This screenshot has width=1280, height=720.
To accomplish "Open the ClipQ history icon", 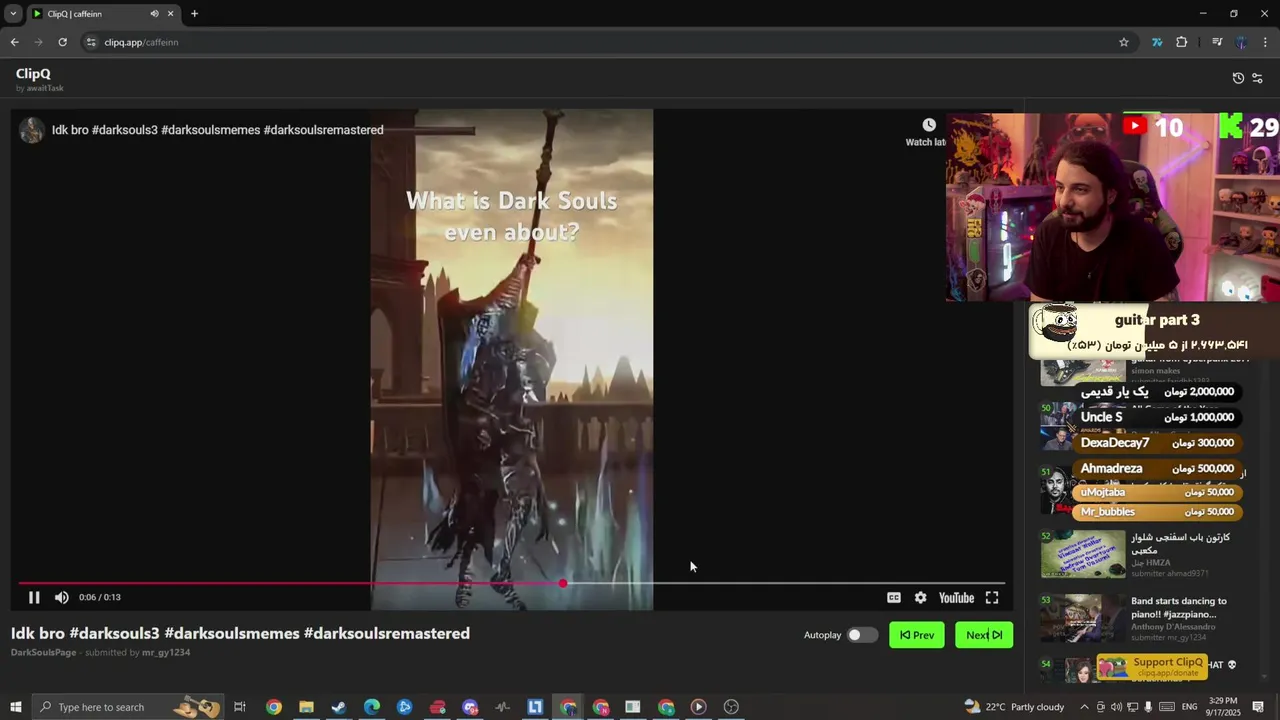I will [1238, 78].
